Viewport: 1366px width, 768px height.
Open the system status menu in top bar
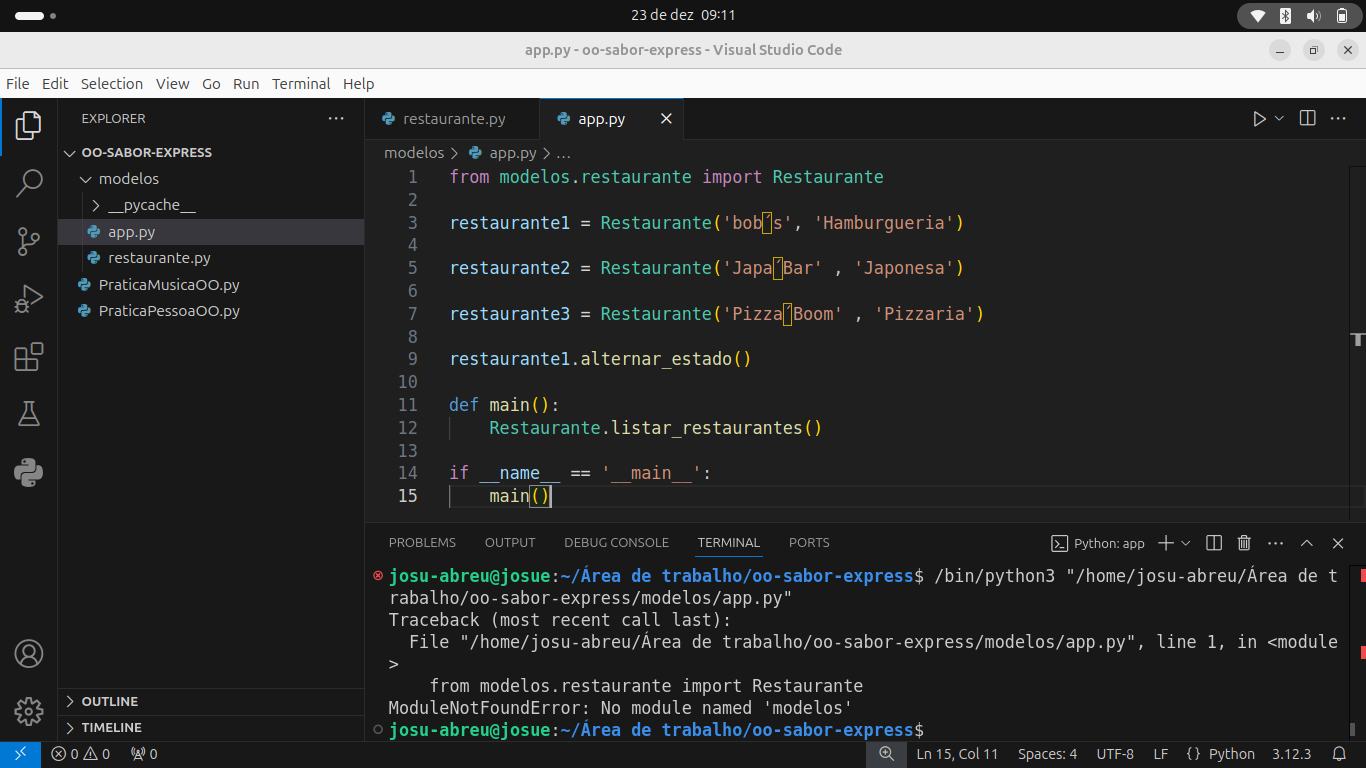coord(1300,16)
